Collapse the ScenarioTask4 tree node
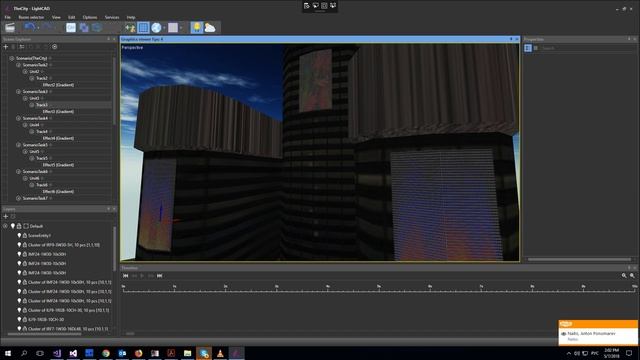Viewport: 640px width, 360px height. [18, 118]
